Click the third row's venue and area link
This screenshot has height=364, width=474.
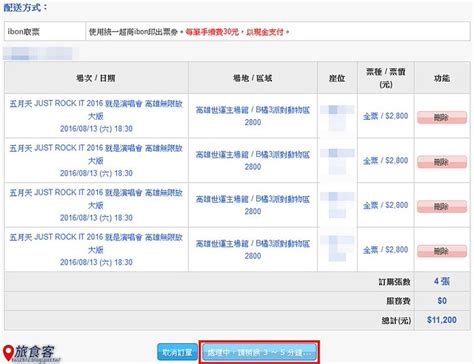point(253,205)
